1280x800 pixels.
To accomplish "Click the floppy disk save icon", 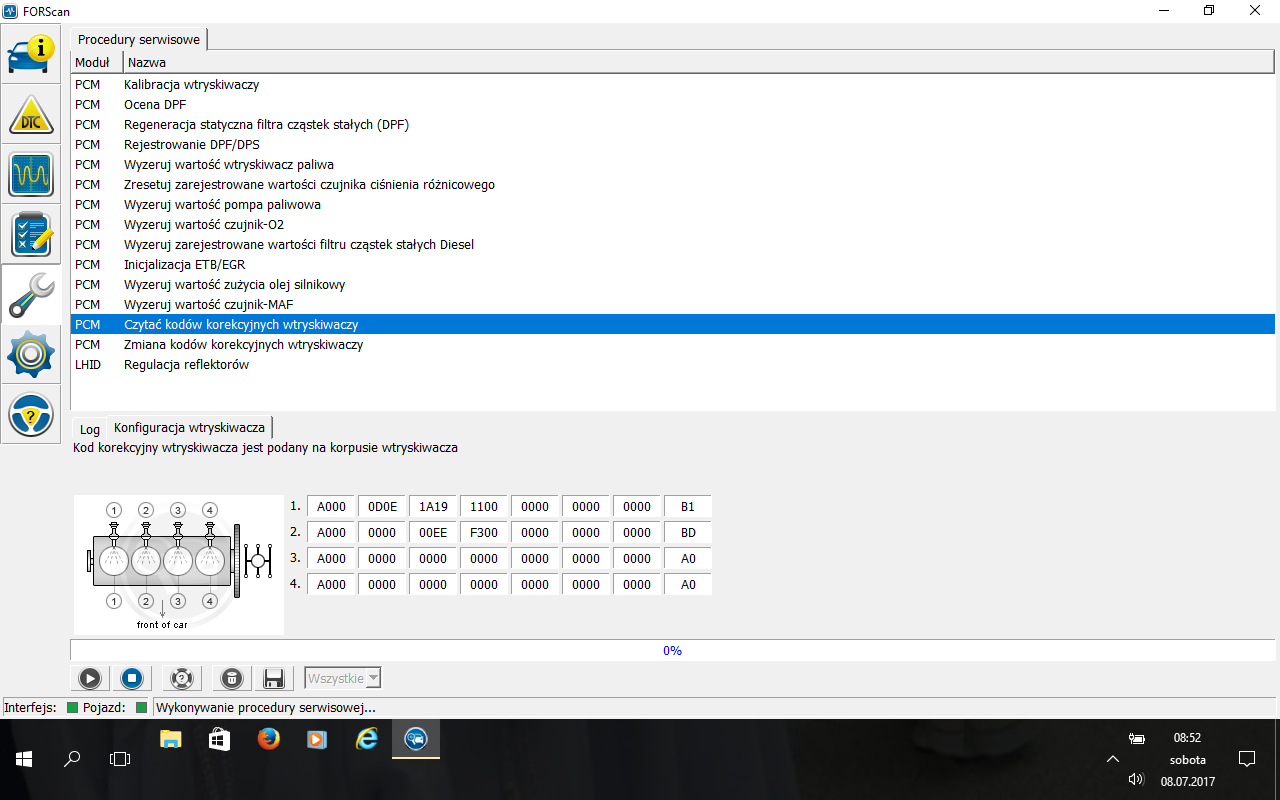I will 273,679.
